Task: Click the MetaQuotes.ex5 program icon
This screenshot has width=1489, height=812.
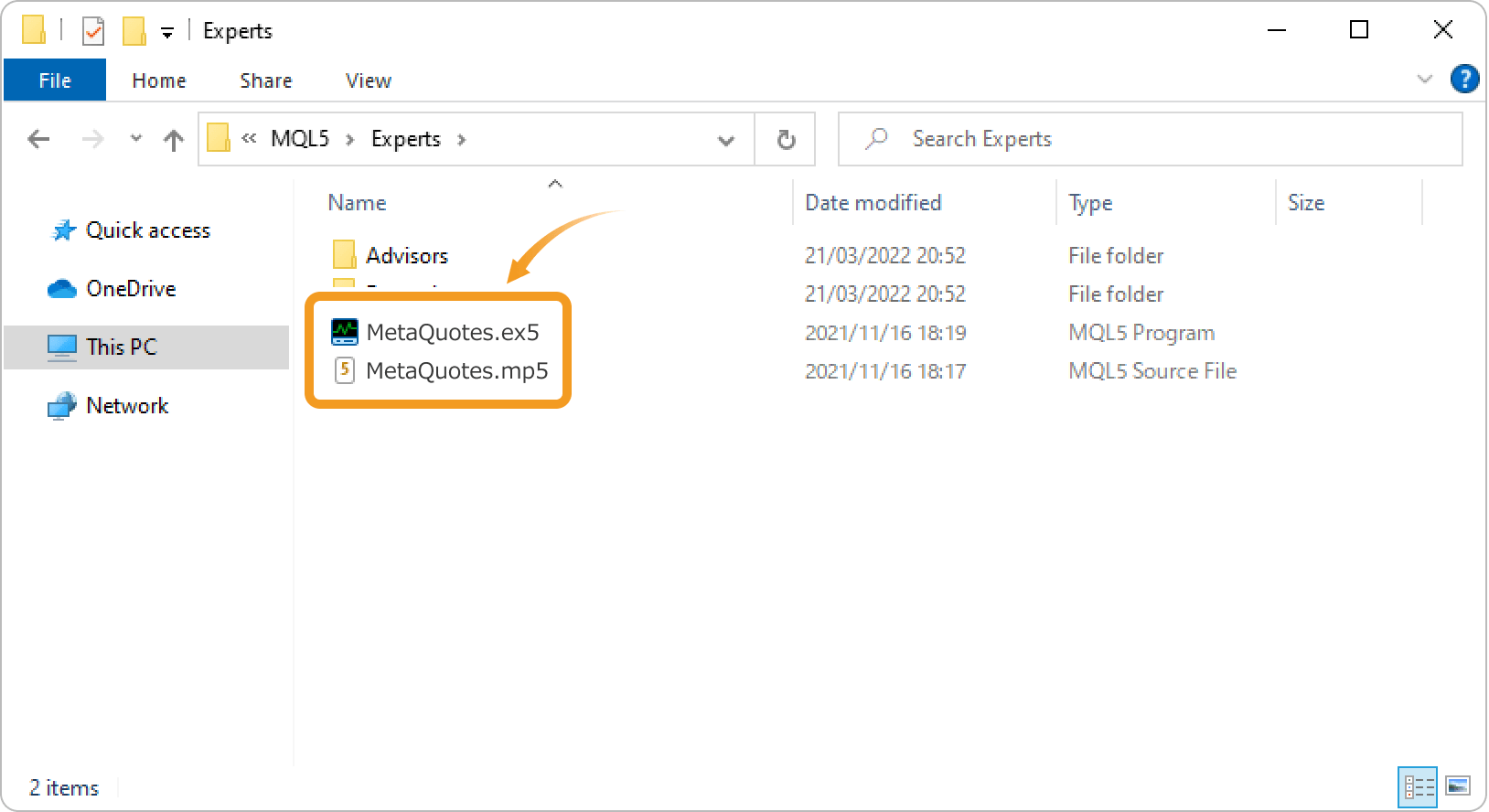Action: click(345, 332)
